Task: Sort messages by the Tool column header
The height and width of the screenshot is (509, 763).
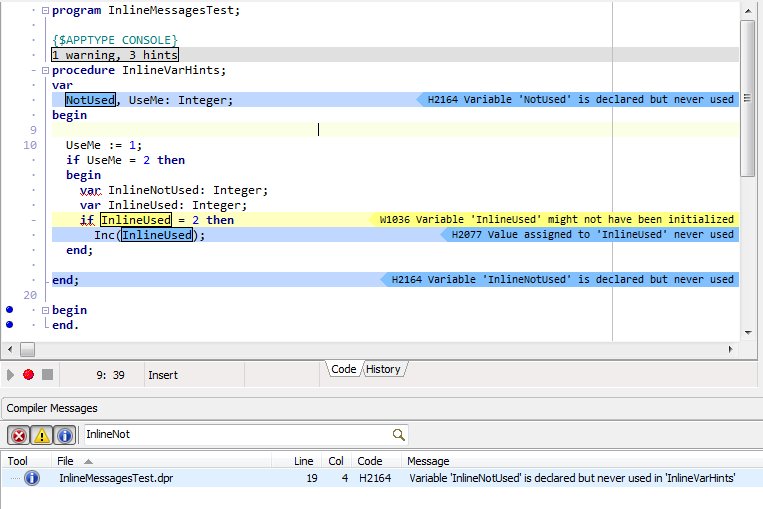Action: point(26,461)
